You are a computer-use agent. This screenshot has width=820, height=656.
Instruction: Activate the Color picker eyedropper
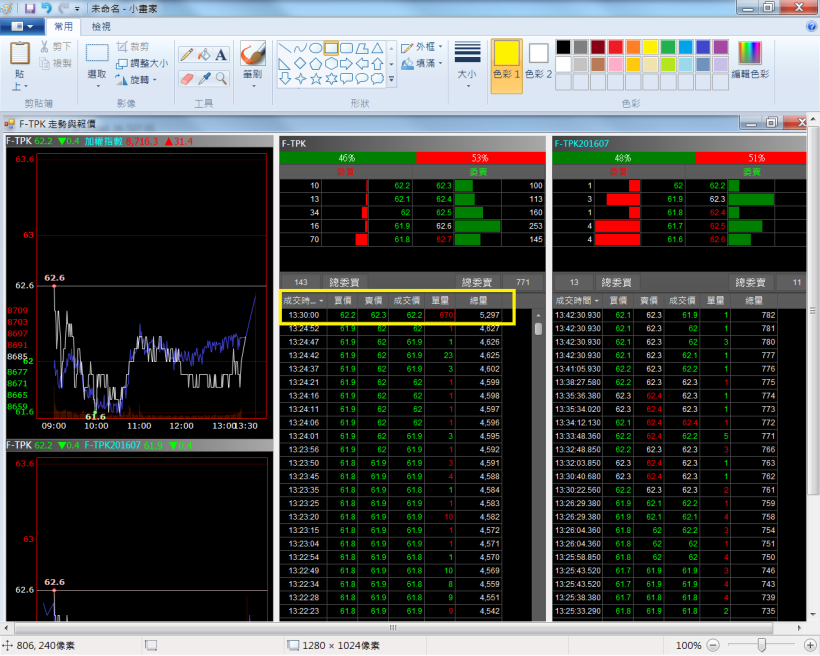[x=204, y=77]
